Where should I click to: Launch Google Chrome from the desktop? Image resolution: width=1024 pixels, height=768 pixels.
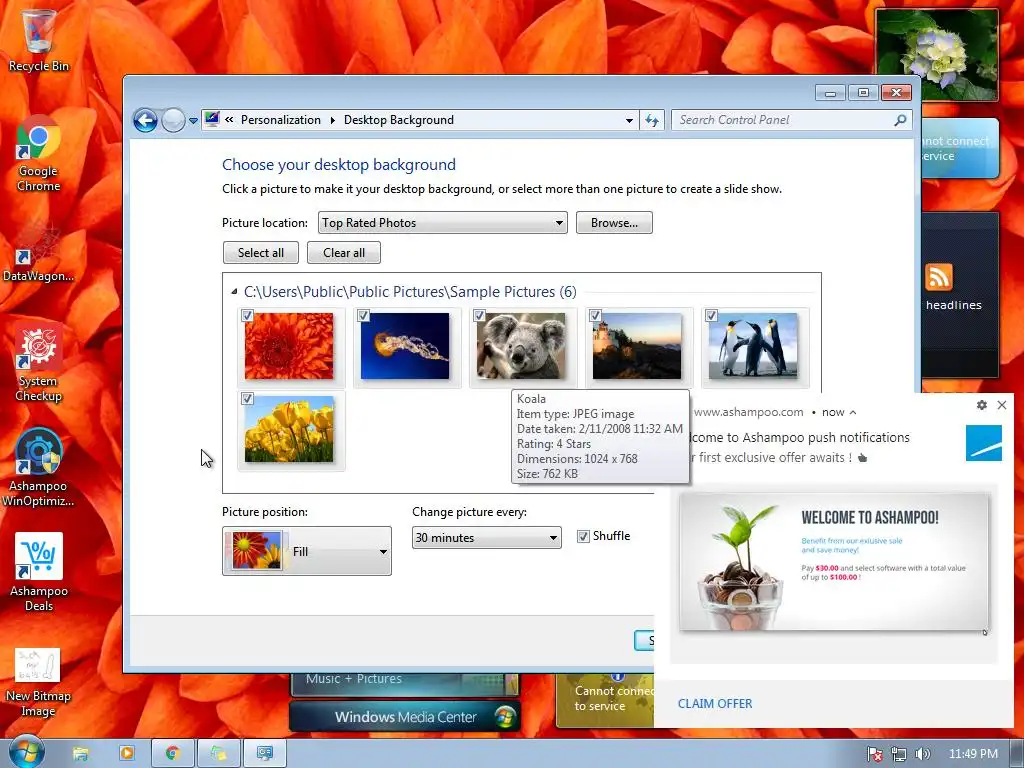(x=39, y=153)
